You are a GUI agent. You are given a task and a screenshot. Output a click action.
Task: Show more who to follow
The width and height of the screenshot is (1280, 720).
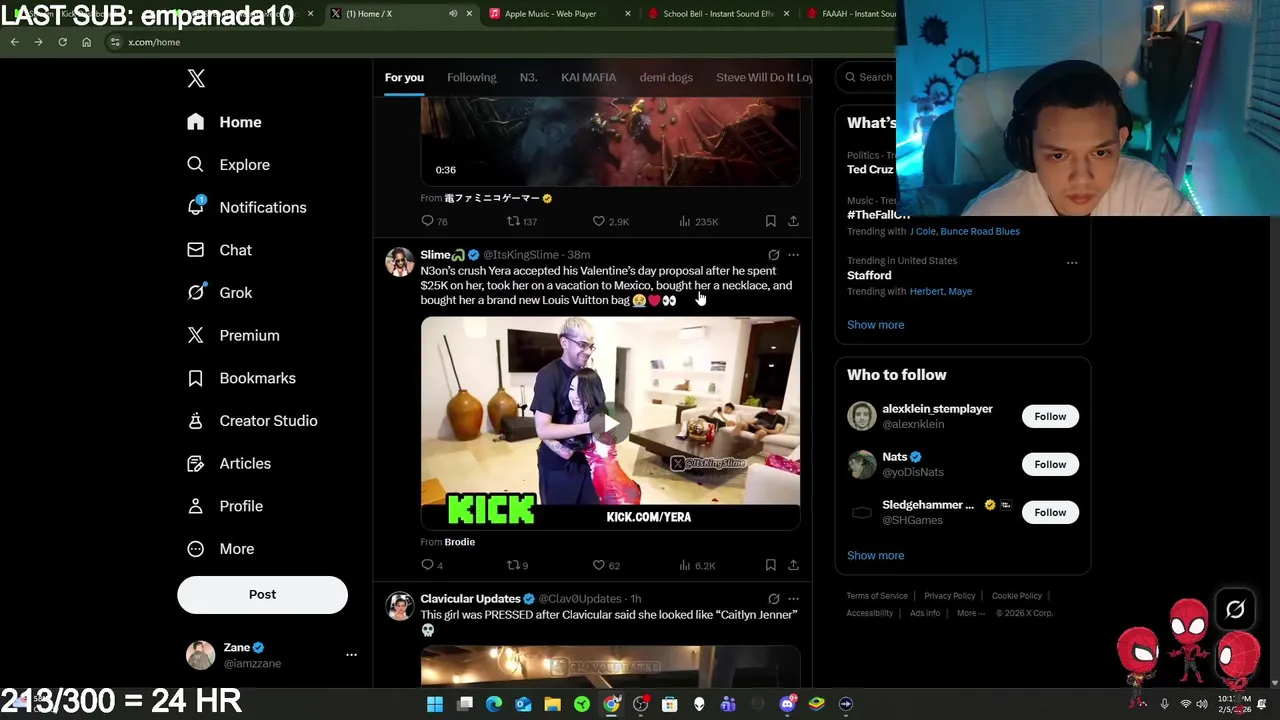875,556
